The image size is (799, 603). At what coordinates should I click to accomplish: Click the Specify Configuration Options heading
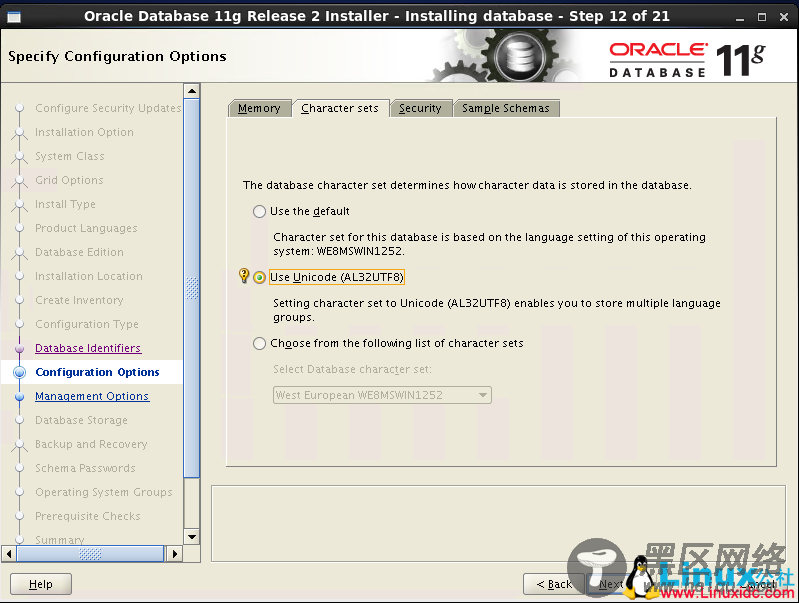coord(117,56)
